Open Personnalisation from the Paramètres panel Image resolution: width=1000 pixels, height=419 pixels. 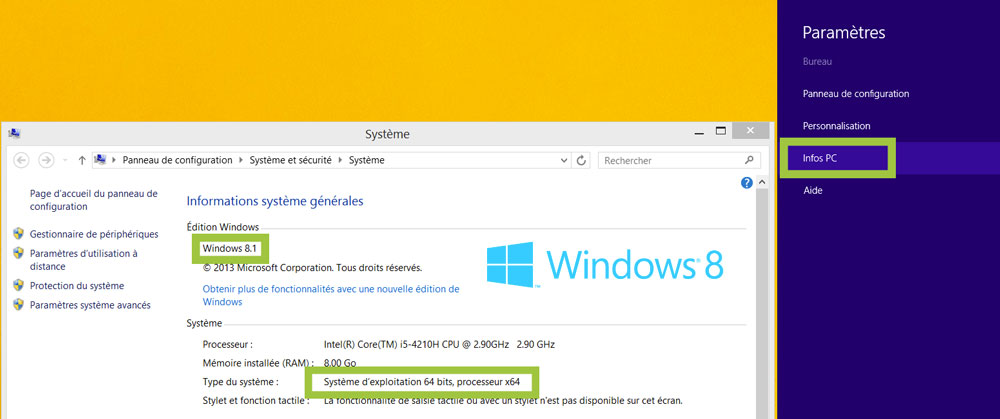click(x=836, y=126)
